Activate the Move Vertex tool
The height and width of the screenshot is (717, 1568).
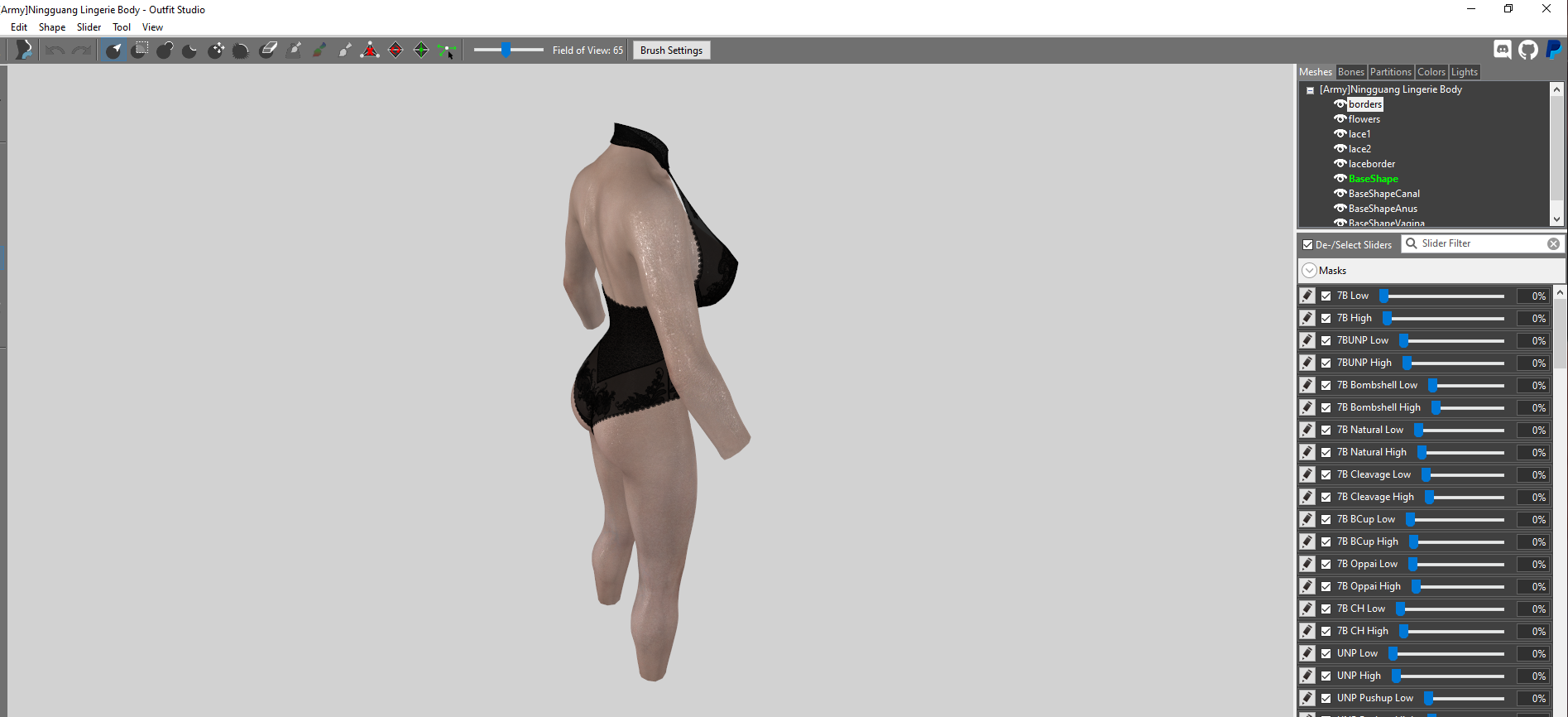[447, 51]
